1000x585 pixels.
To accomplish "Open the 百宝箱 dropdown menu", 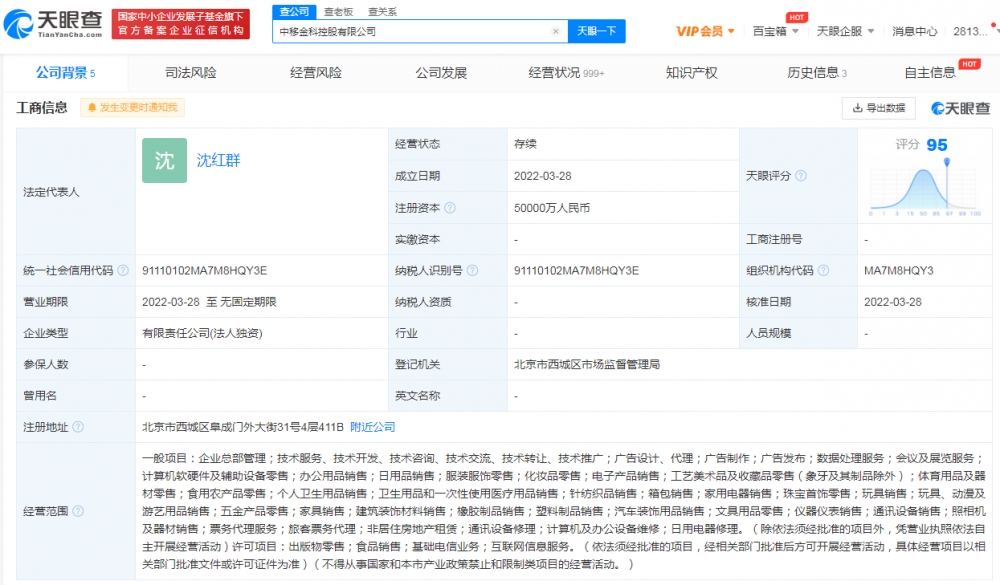I will [776, 31].
